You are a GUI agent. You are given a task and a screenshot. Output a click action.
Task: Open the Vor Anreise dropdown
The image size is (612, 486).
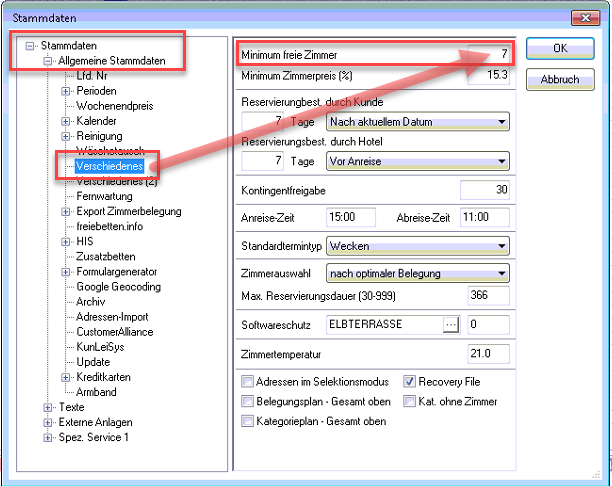point(418,161)
